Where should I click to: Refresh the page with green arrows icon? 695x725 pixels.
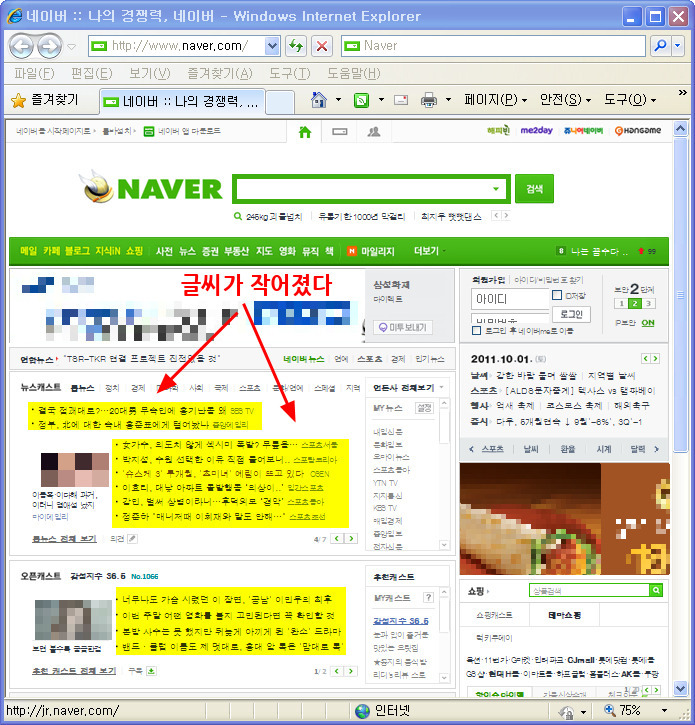(x=296, y=46)
